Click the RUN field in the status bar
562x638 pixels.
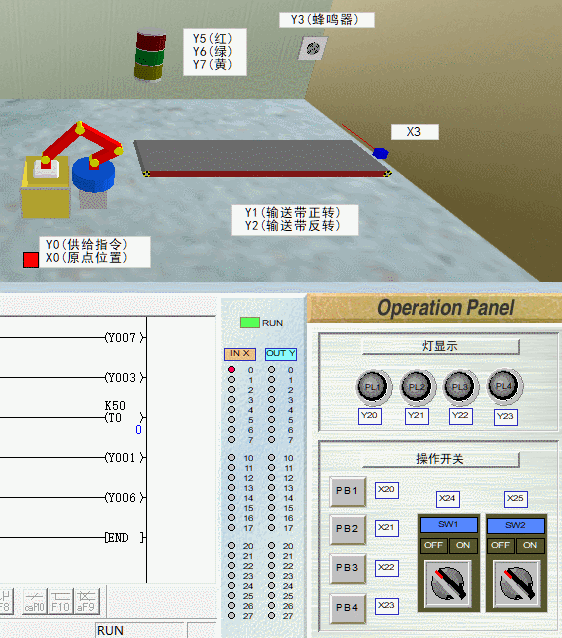[140, 630]
